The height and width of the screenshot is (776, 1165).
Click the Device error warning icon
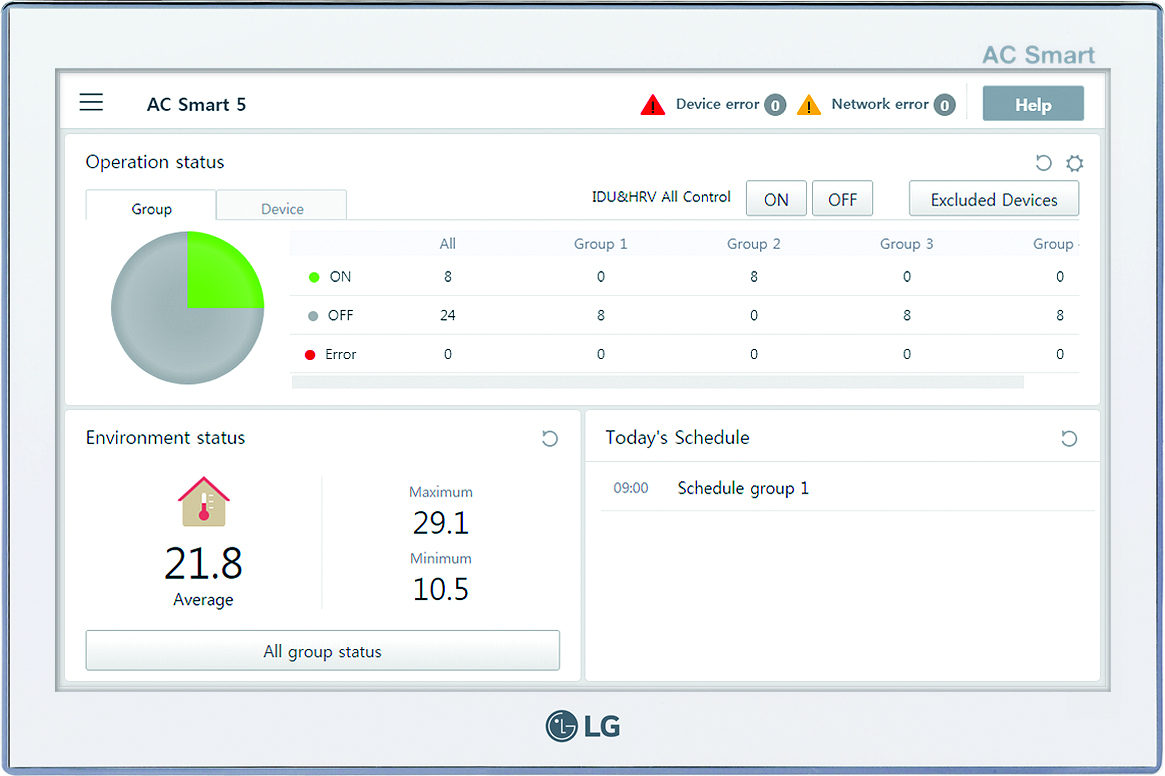[x=653, y=104]
